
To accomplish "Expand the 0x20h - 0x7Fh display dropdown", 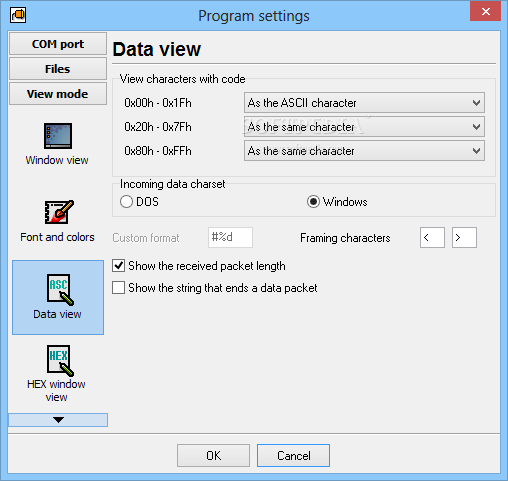I will click(364, 127).
